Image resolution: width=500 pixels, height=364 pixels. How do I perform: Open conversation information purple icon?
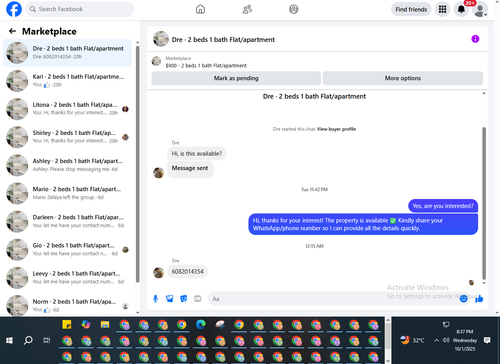click(x=475, y=39)
